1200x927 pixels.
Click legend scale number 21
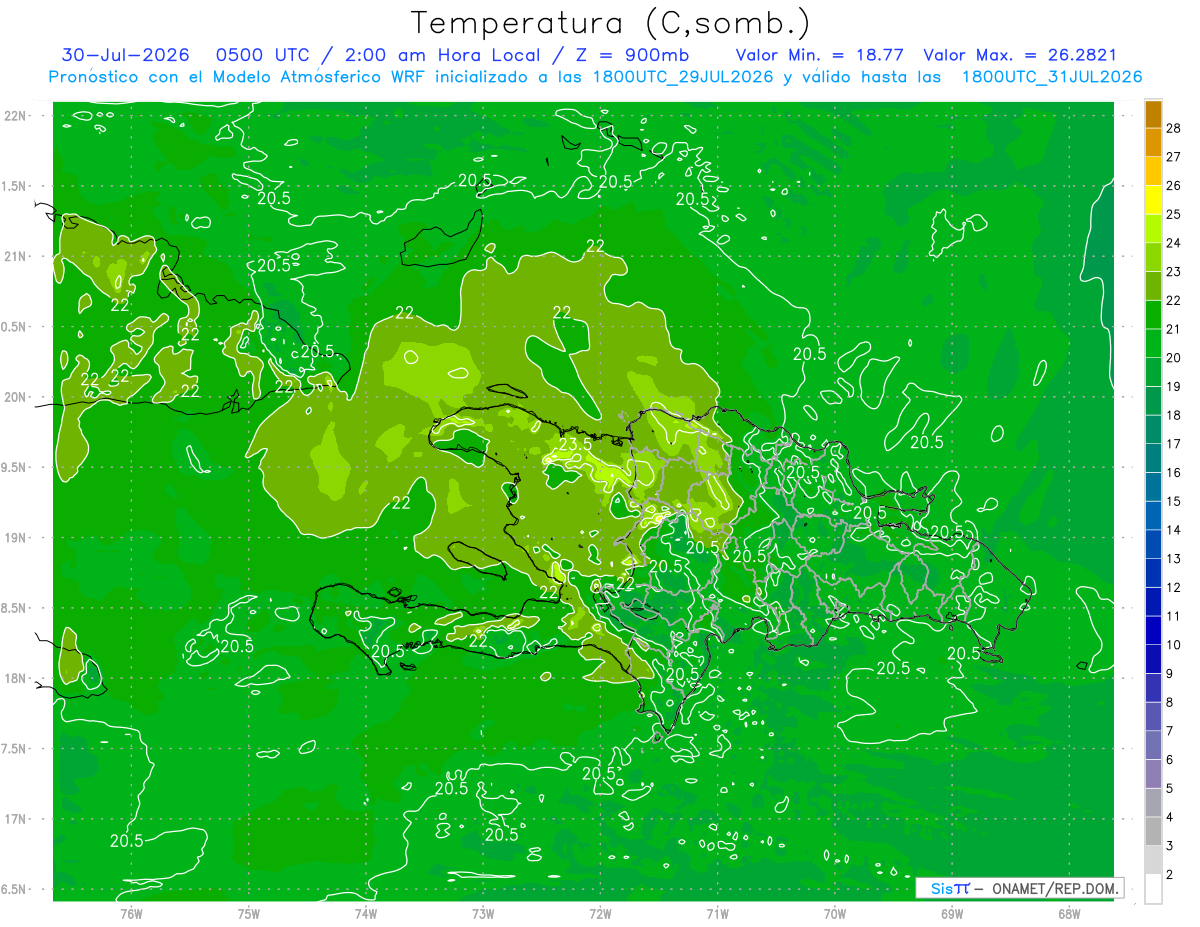point(1174,329)
